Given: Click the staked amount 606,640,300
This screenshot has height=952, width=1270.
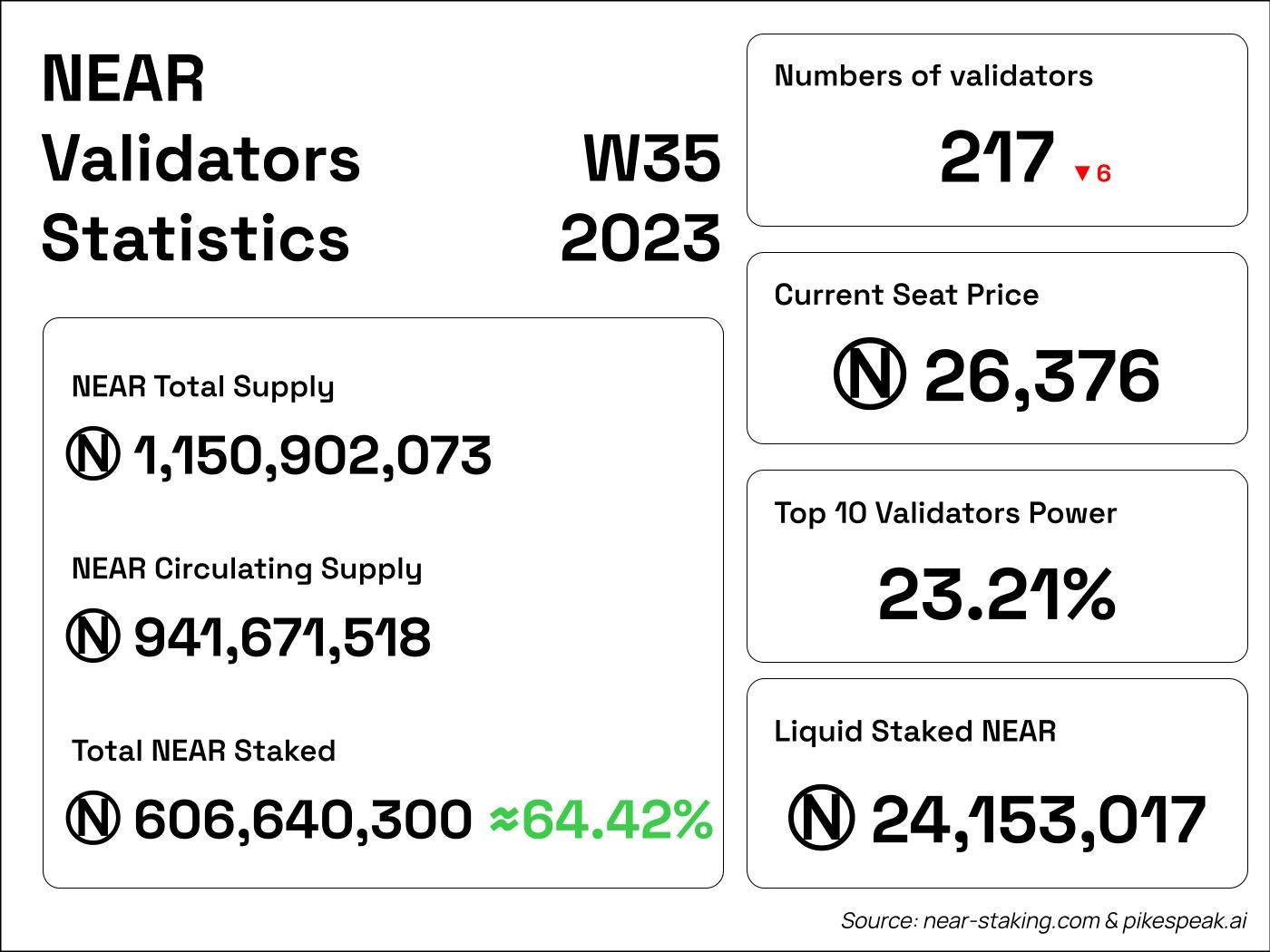Looking at the screenshot, I should pos(303,820).
